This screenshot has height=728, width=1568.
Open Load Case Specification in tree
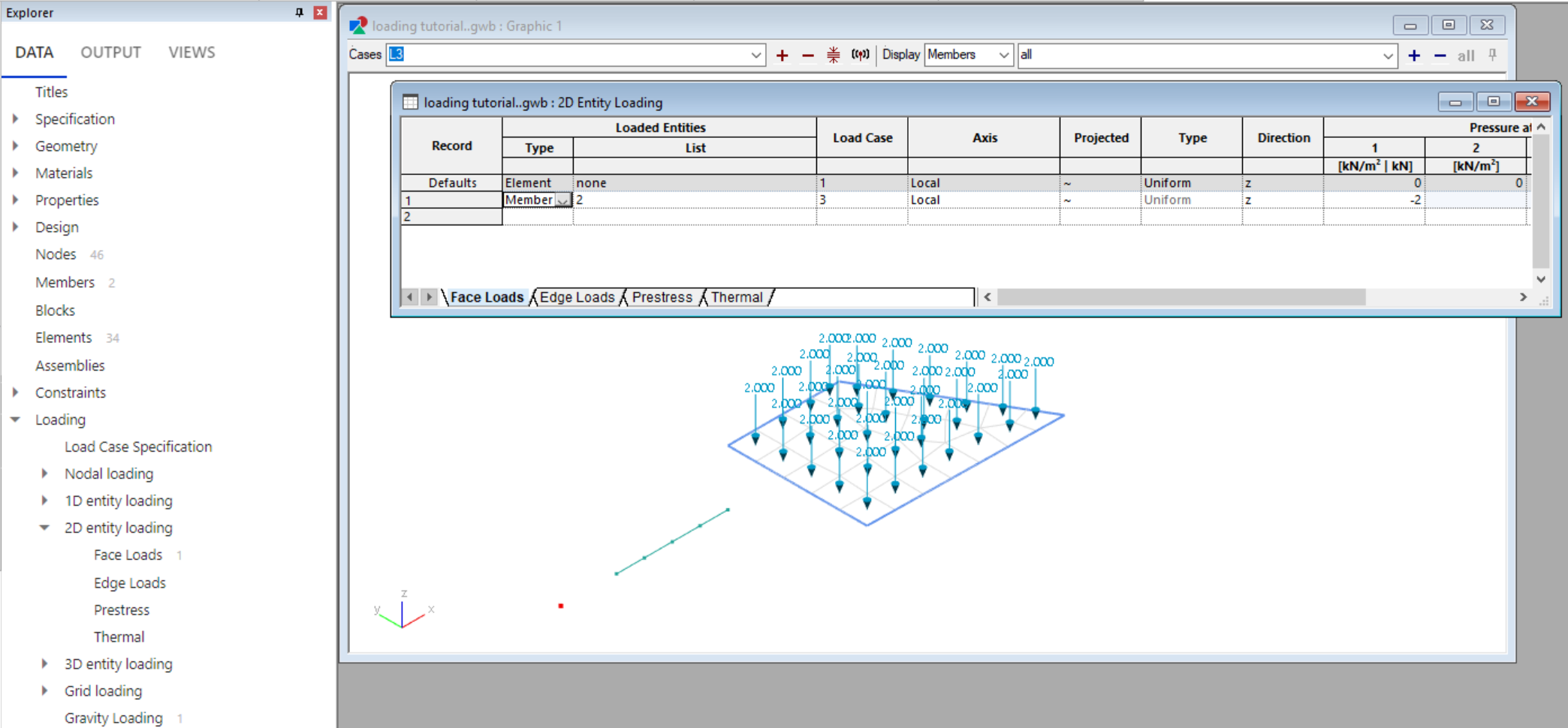click(x=138, y=447)
